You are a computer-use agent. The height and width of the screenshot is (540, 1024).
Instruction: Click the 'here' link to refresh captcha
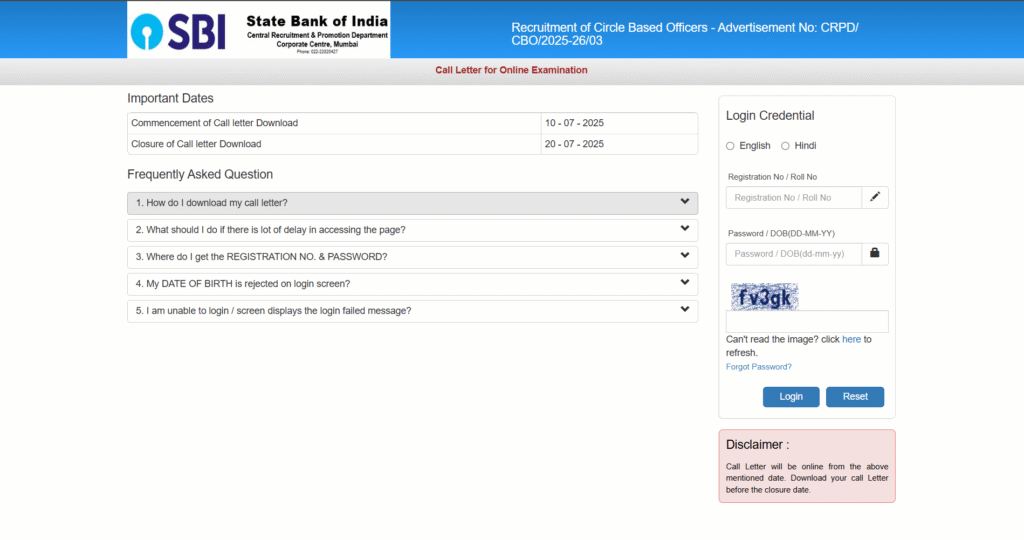[x=851, y=340]
